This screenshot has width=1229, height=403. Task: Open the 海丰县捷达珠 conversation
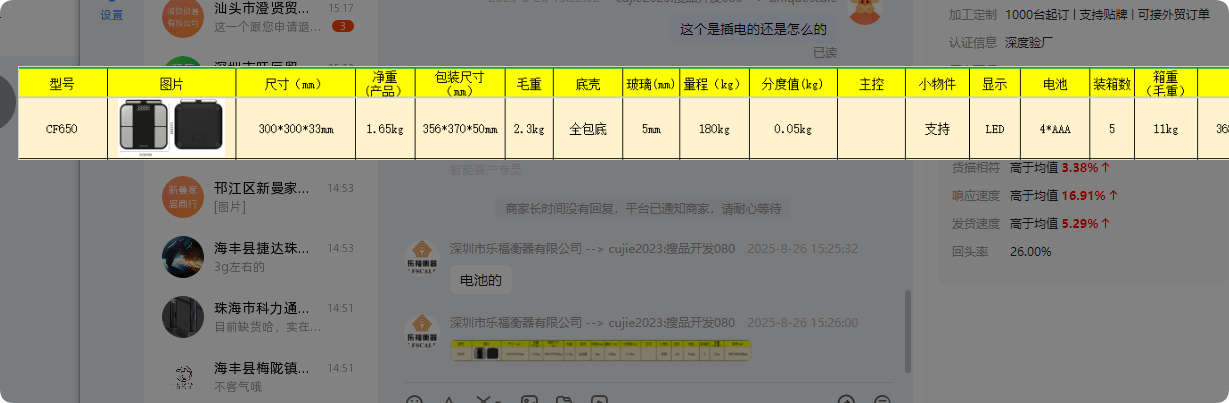click(x=260, y=256)
